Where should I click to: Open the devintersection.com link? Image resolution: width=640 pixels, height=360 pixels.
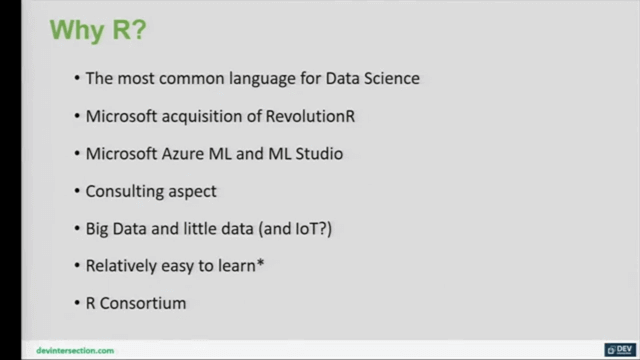[x=75, y=351]
